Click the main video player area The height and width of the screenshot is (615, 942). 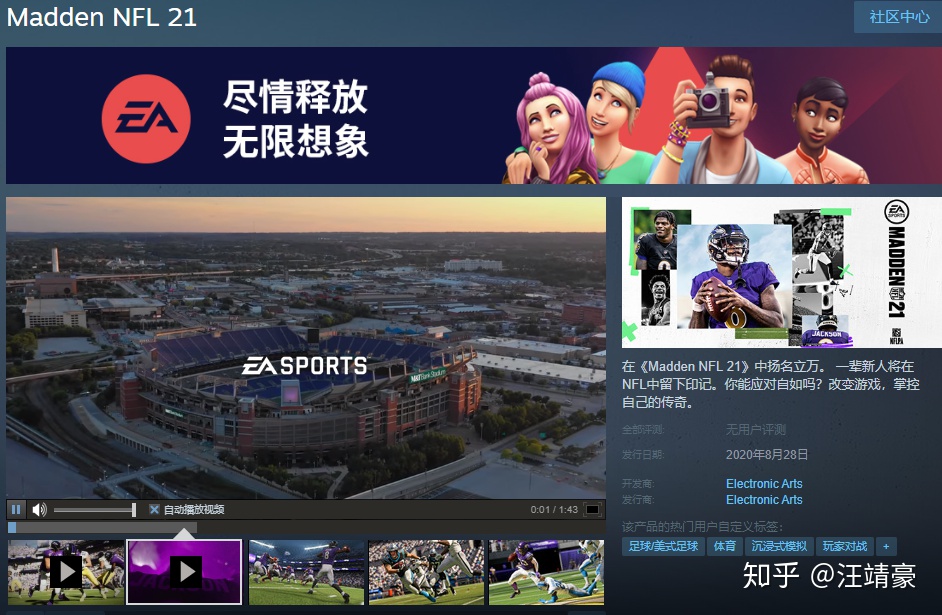[x=306, y=348]
